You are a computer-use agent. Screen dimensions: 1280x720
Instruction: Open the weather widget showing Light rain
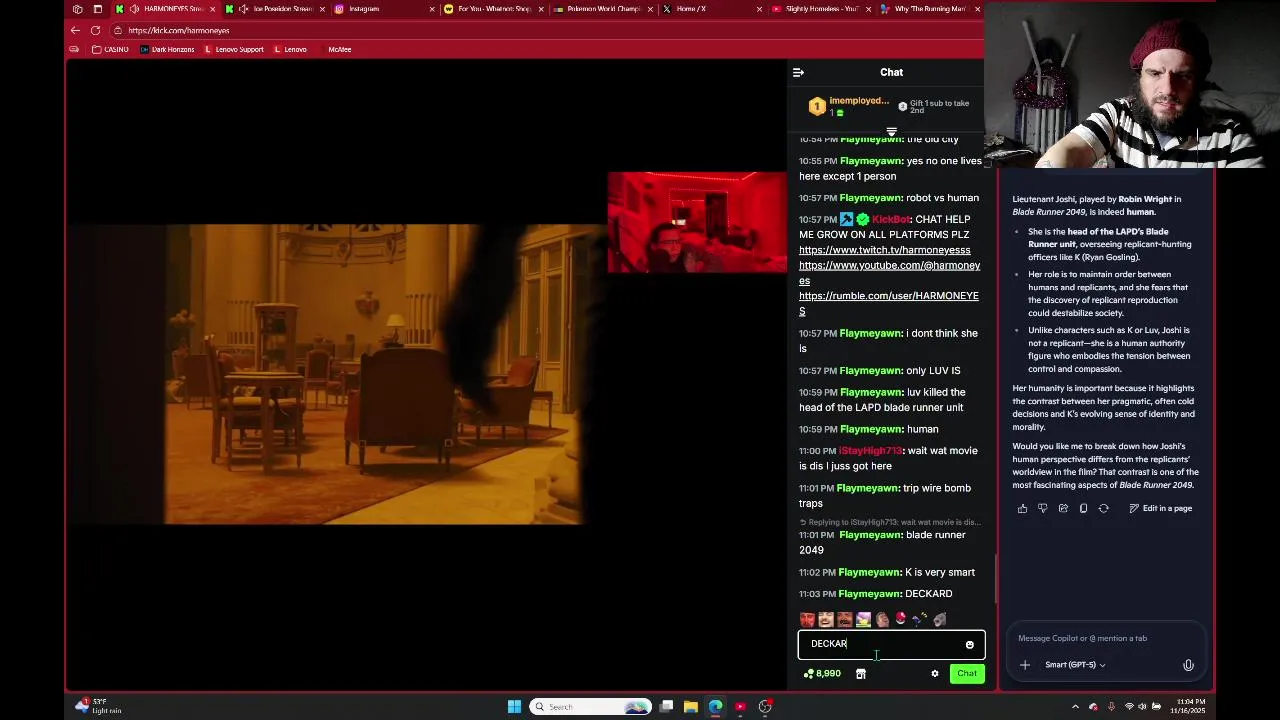(x=98, y=706)
